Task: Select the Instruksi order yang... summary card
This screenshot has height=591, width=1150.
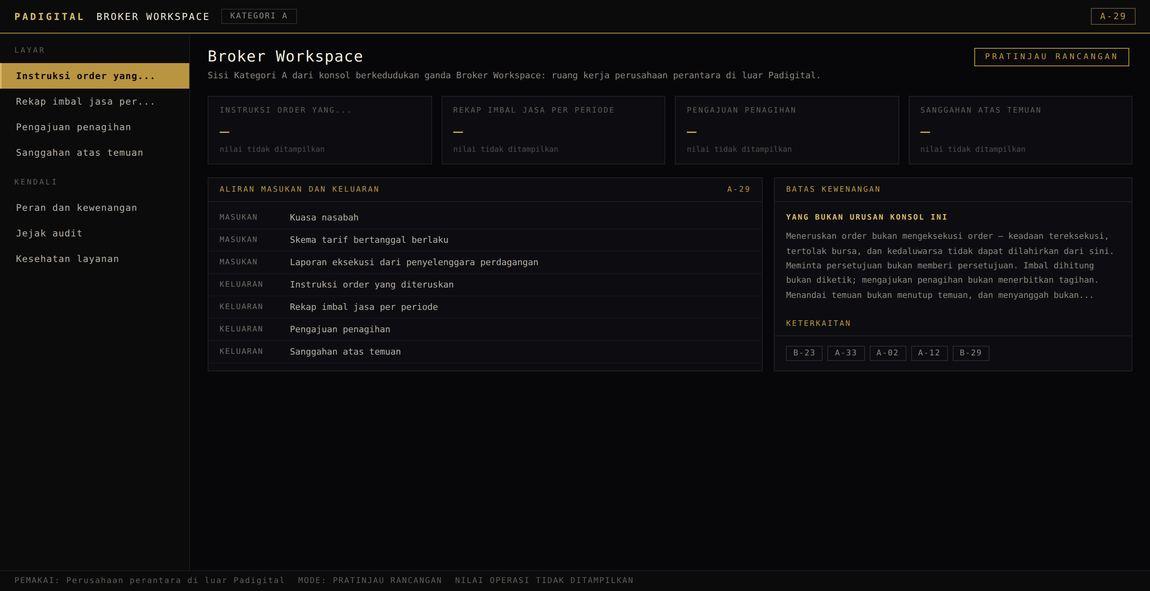Action: pyautogui.click(x=320, y=130)
